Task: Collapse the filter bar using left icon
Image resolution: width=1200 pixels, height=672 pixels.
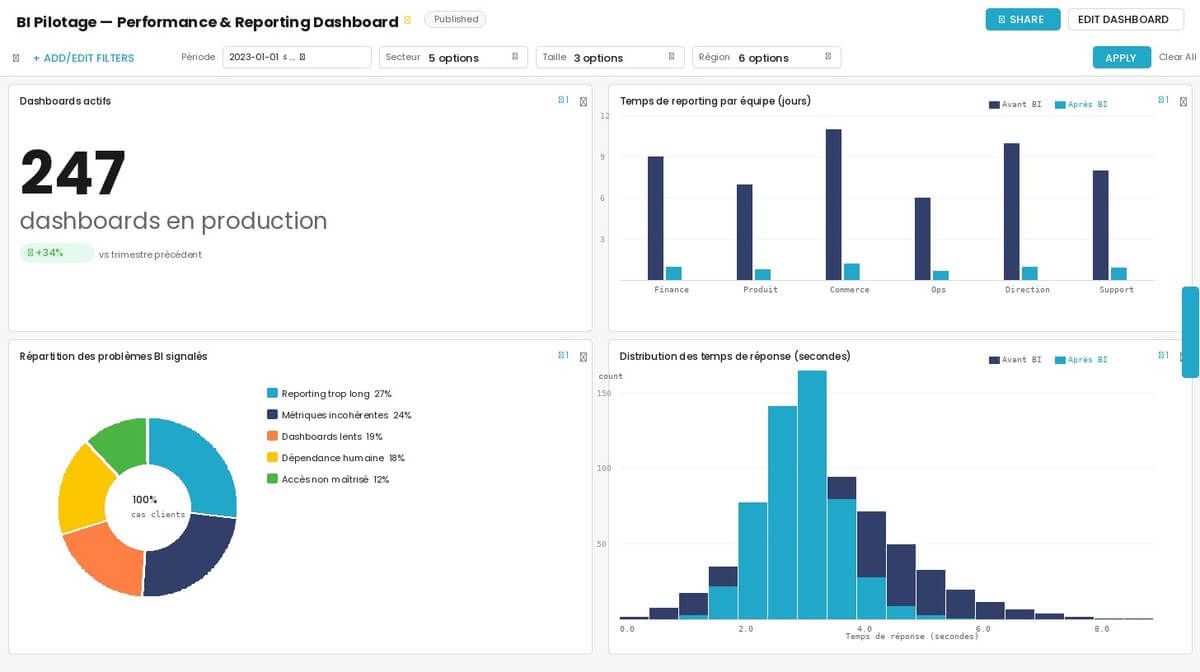Action: click(x=16, y=58)
